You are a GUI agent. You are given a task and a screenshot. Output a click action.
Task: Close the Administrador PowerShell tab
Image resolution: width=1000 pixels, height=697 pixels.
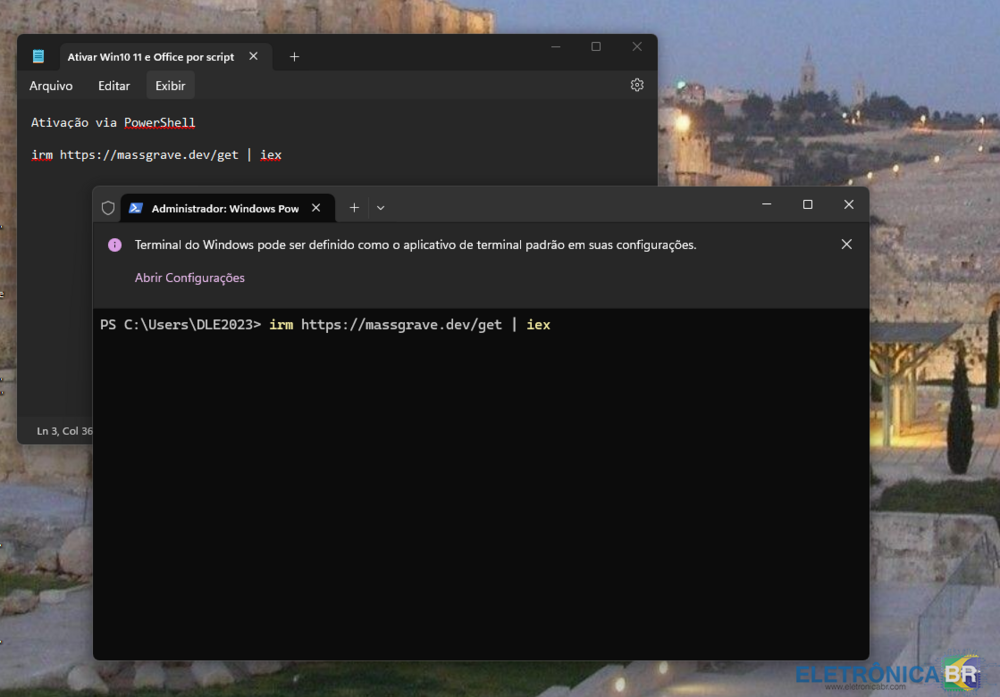pos(316,208)
